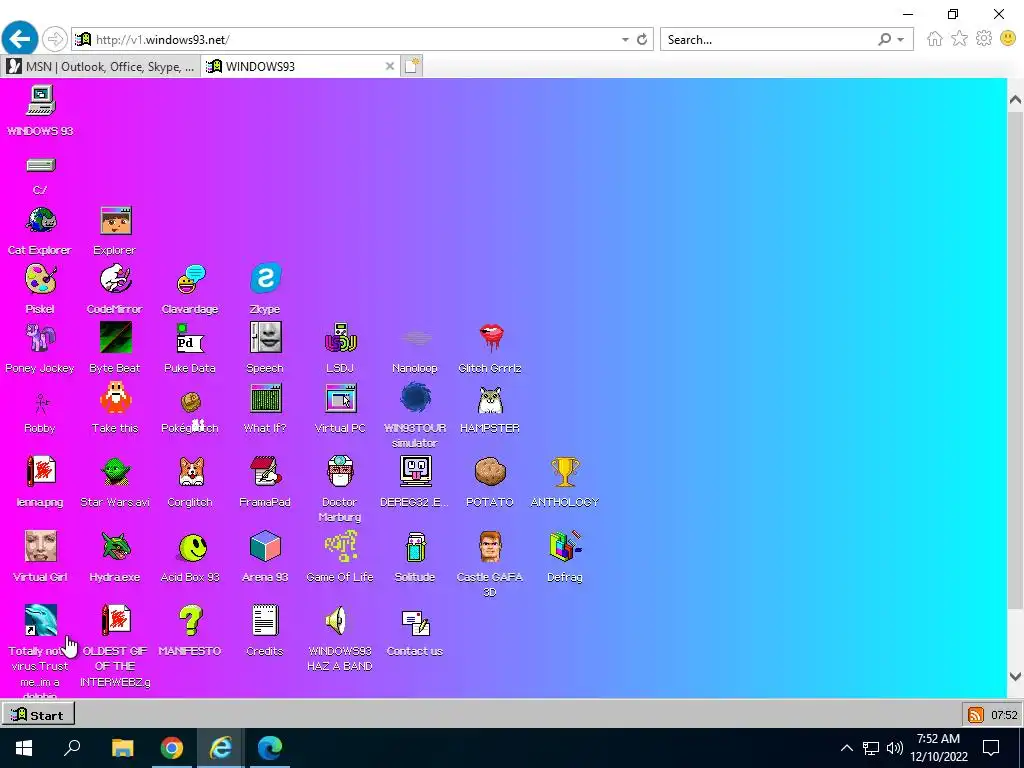Launch the Defrag icon
The width and height of the screenshot is (1024, 768).
565,546
